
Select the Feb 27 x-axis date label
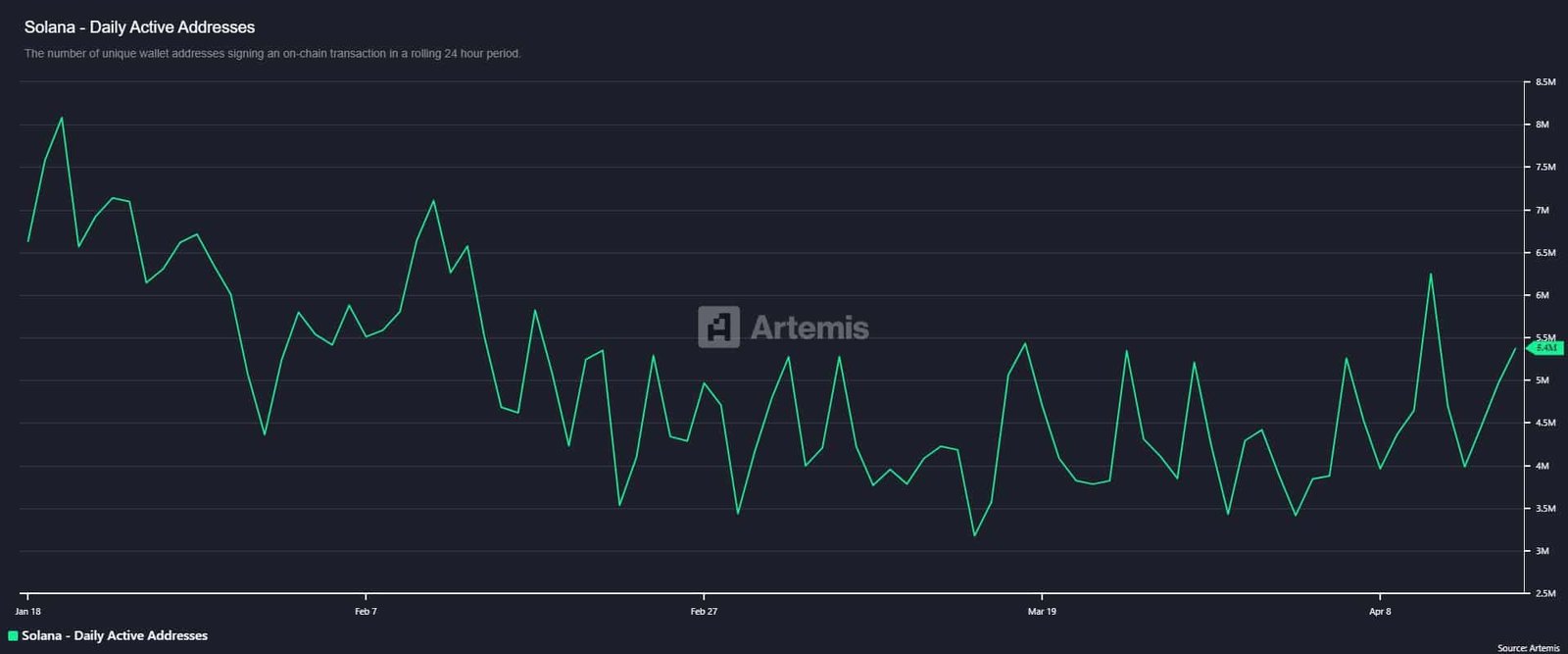(704, 612)
